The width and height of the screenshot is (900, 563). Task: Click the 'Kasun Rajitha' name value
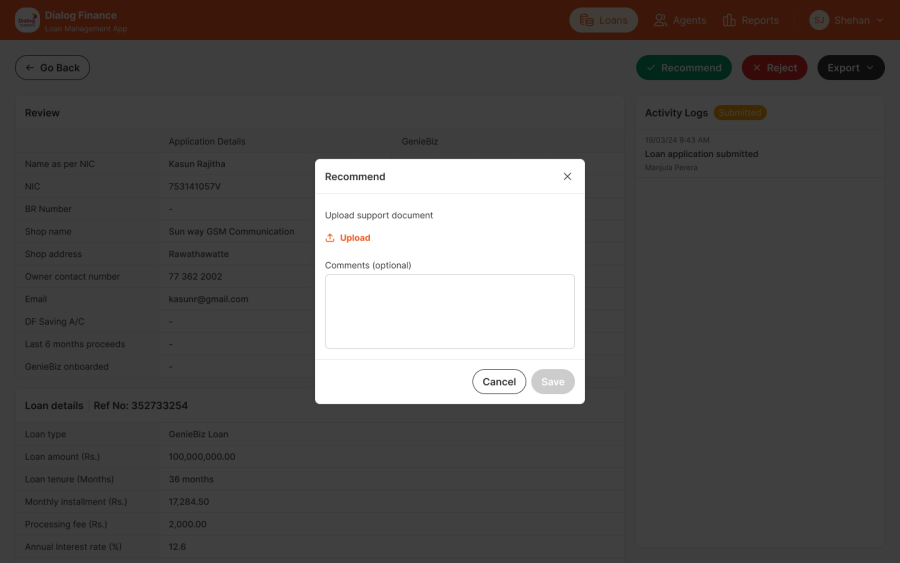197,164
